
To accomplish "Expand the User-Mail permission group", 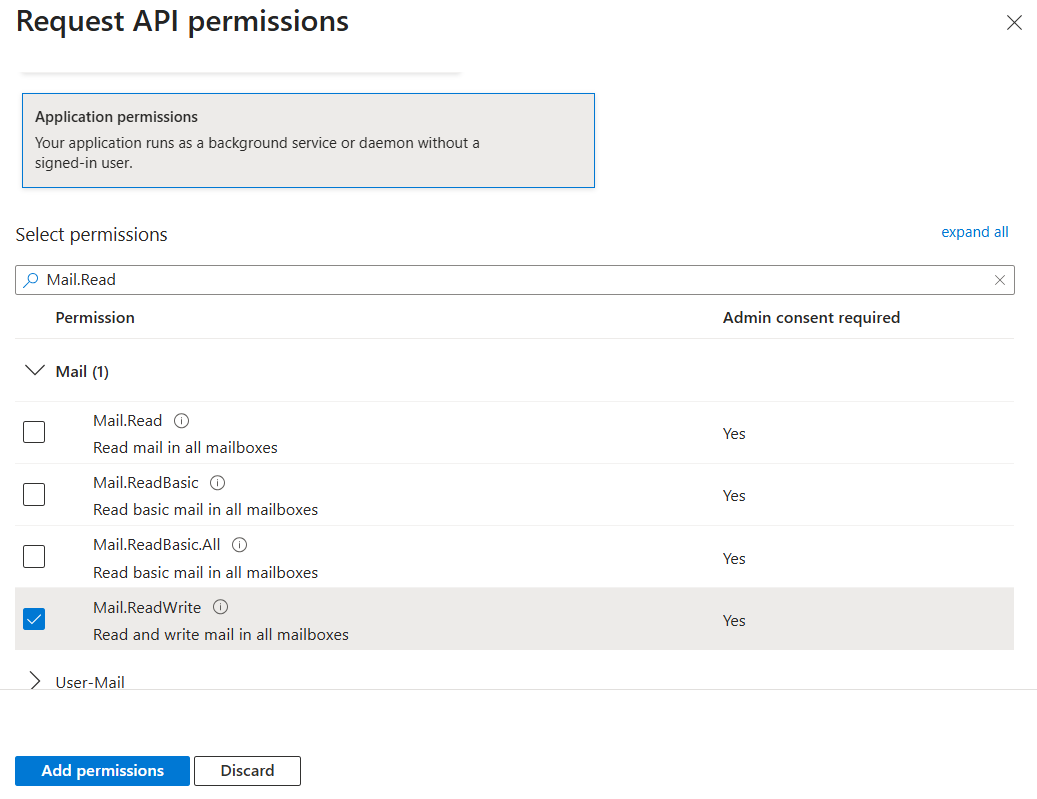I will coord(36,681).
